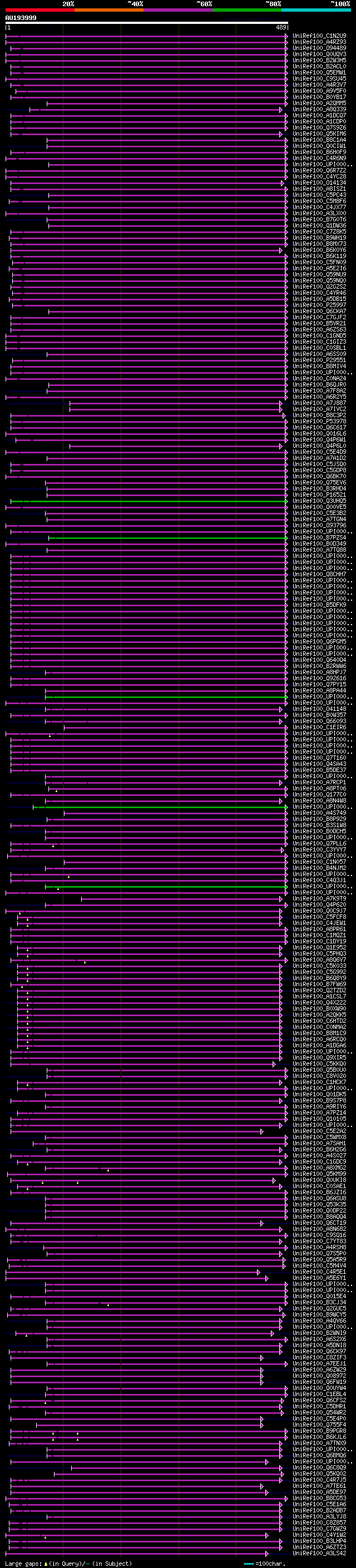This screenshot has height=1568, width=356.
Task: Open hit UniRef100_Q0UQV3
Action: pyautogui.click(x=319, y=54)
